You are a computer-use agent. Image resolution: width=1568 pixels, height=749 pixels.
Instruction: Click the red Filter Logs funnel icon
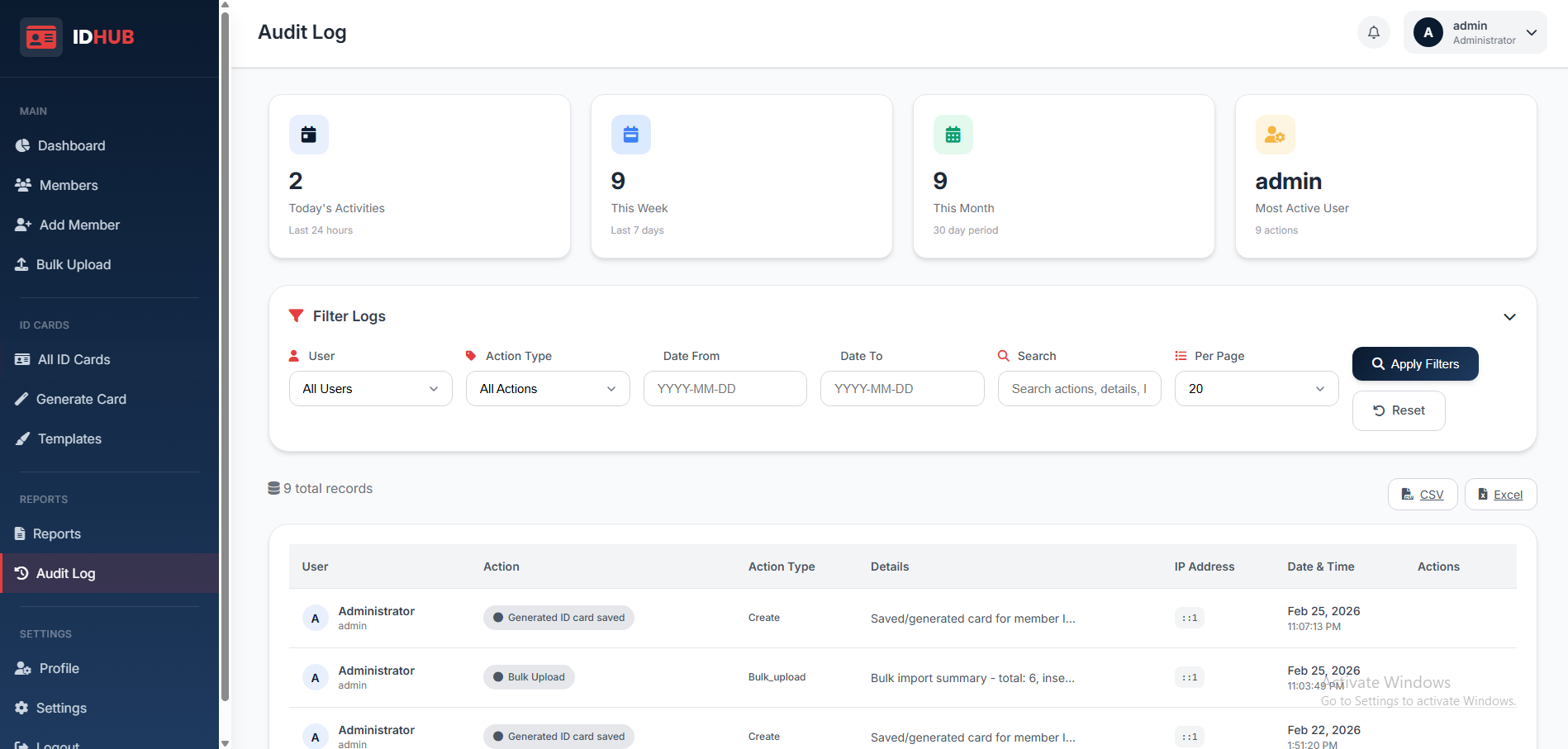tap(296, 315)
